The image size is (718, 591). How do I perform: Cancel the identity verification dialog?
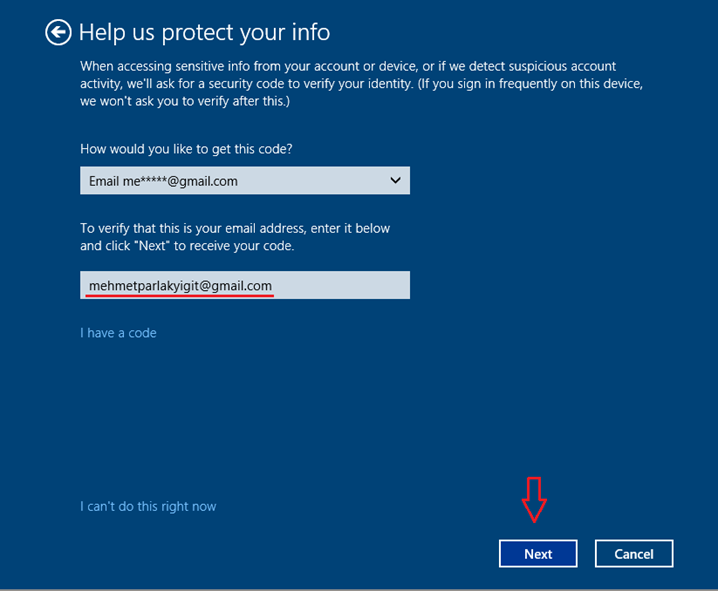coord(634,553)
